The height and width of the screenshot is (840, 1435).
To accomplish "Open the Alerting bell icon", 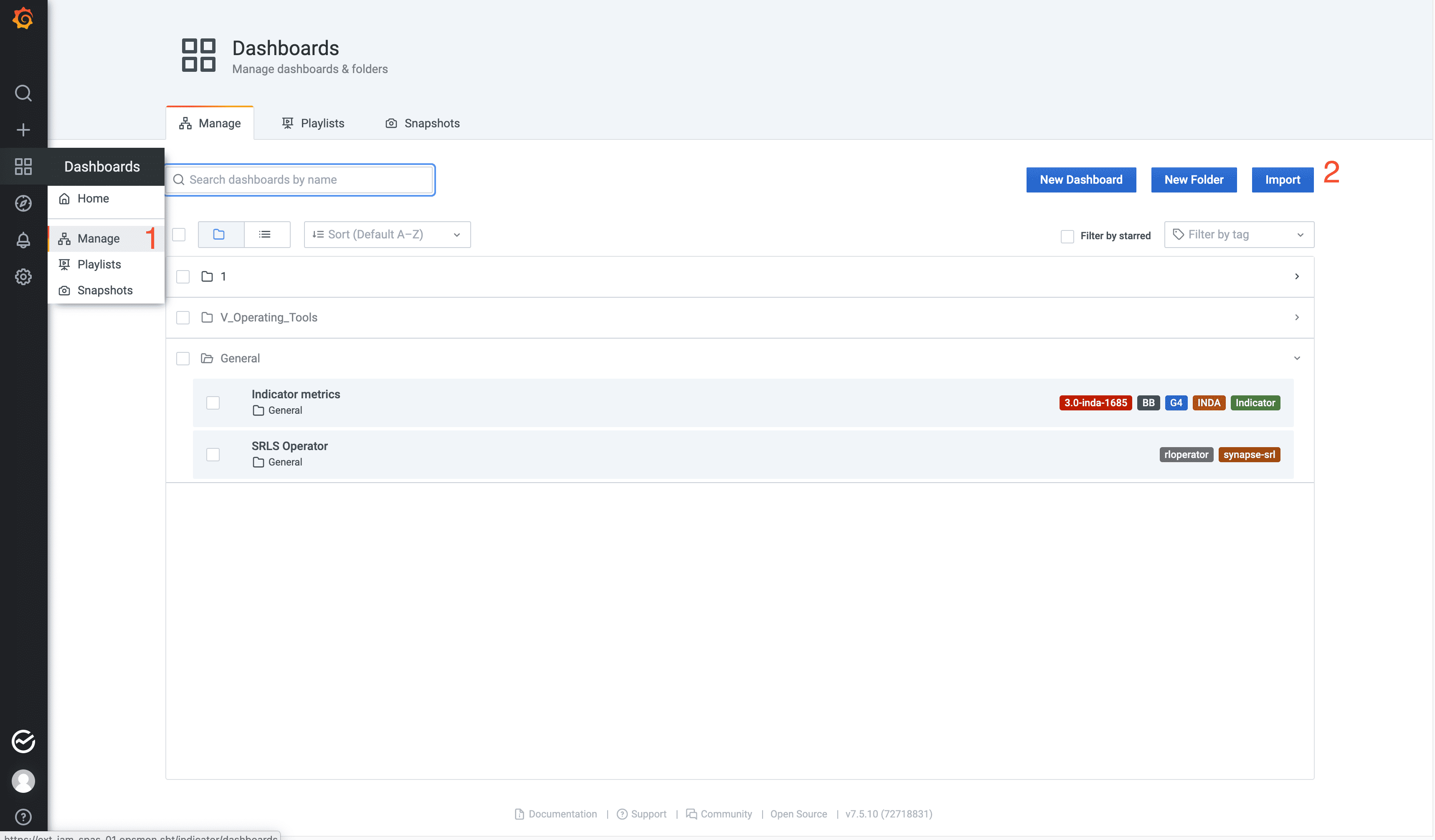I will [x=23, y=240].
